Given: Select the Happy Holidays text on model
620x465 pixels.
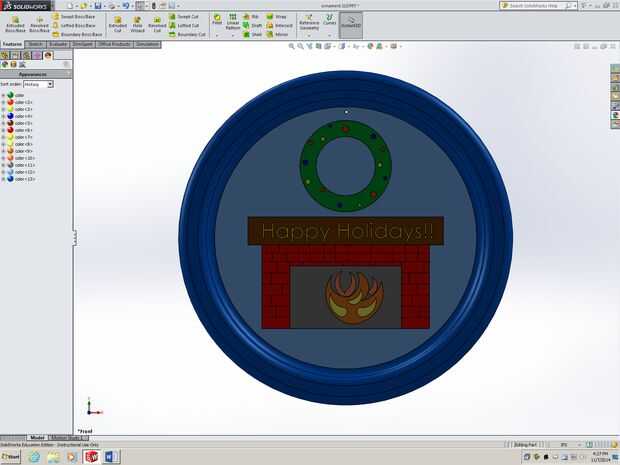Looking at the screenshot, I should pyautogui.click(x=347, y=231).
